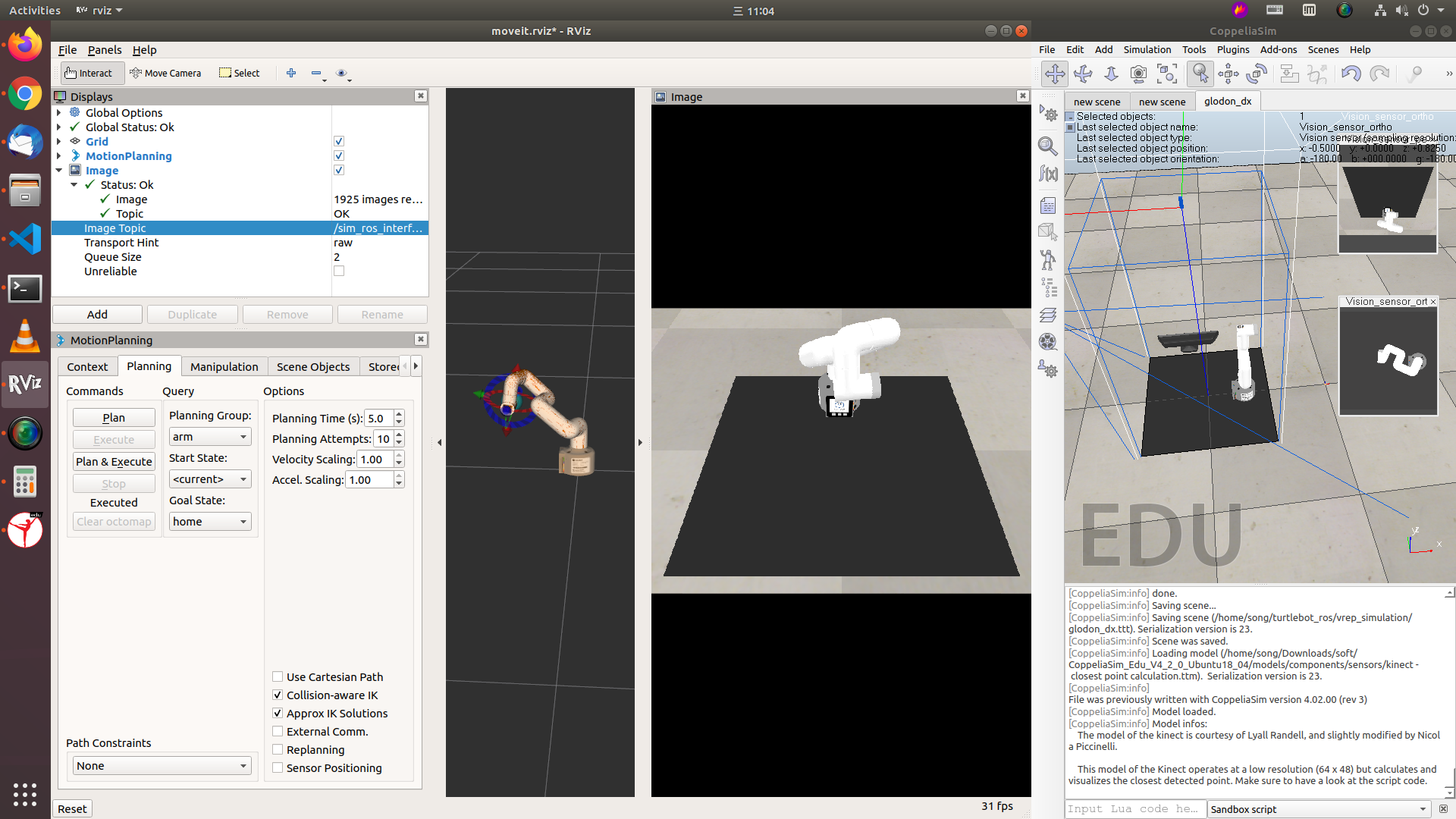
Task: Click the fit-to-view toolbar icon in CoppeliaSim
Action: click(1167, 74)
